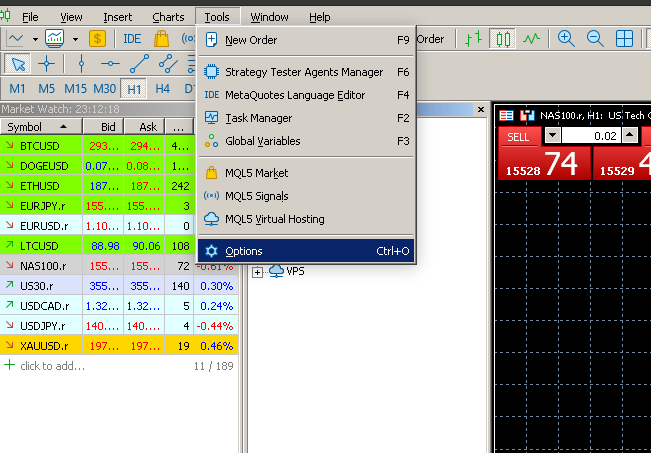Click the Bid column header
This screenshot has height=453, width=651.
103,127
